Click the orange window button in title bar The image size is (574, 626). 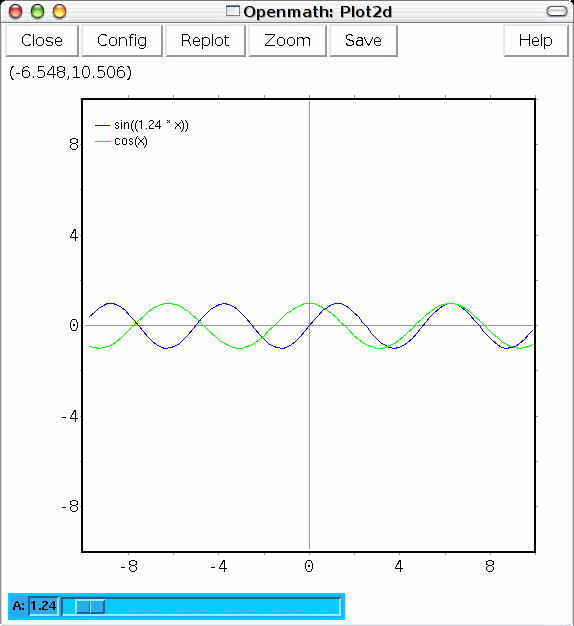59,11
